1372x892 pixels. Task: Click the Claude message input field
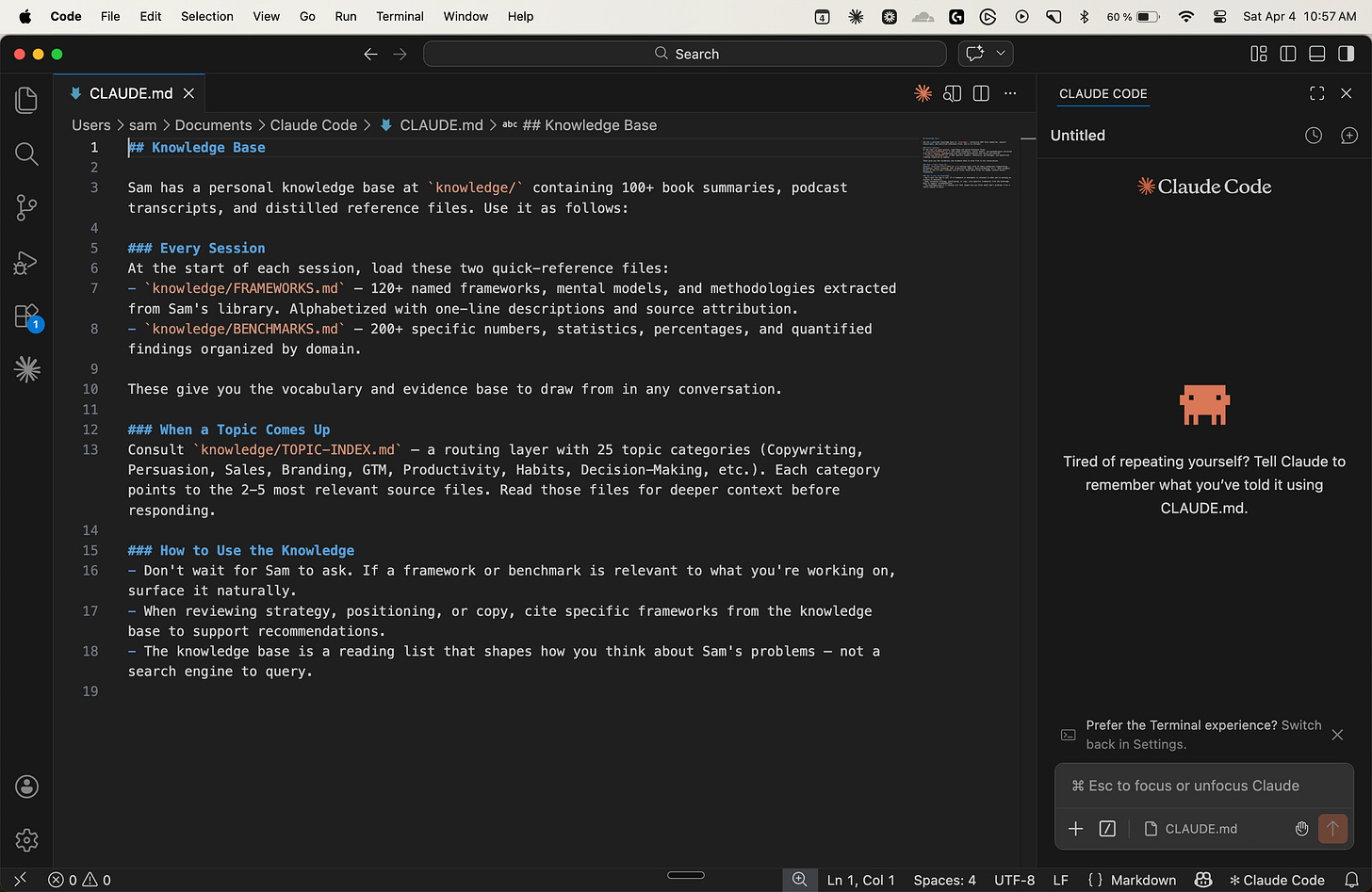(1203, 786)
